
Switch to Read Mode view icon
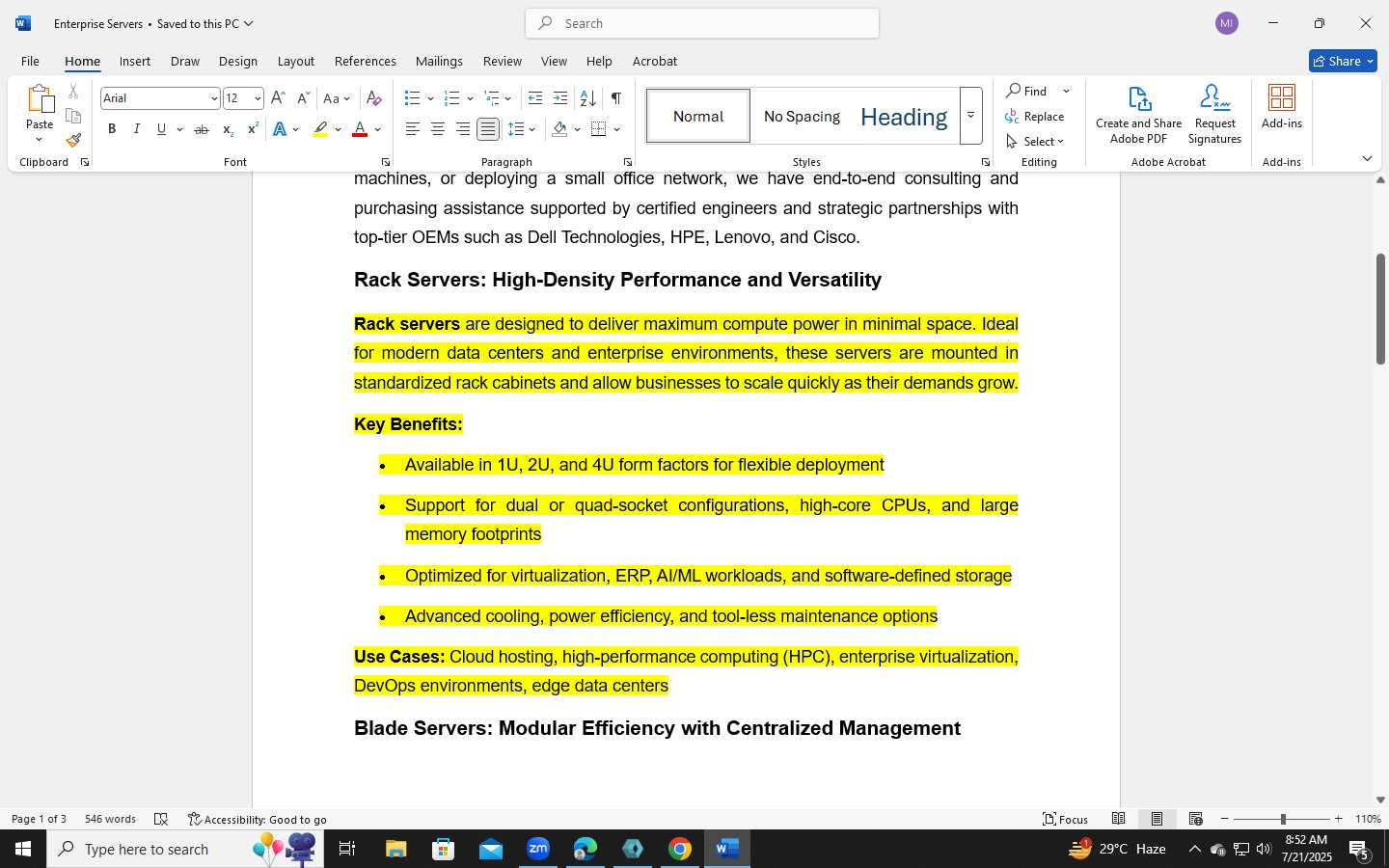click(x=1119, y=819)
